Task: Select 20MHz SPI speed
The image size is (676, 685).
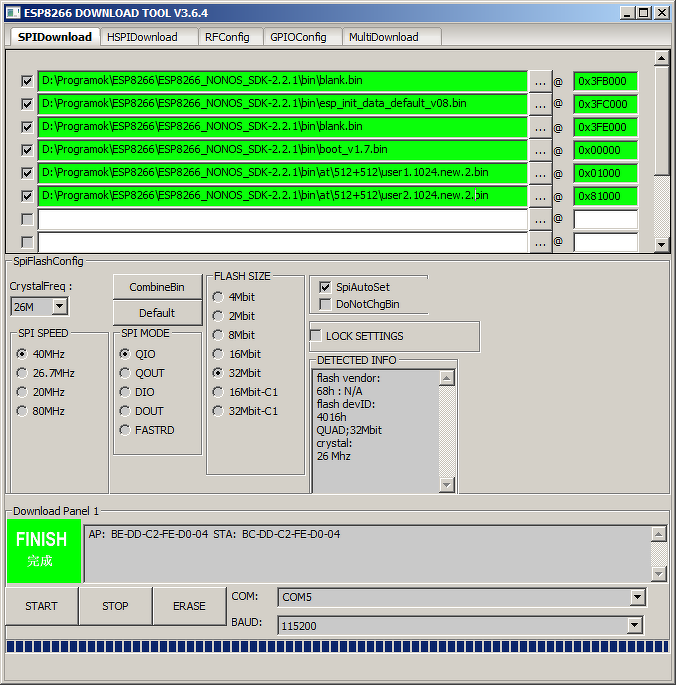Action: click(41, 392)
